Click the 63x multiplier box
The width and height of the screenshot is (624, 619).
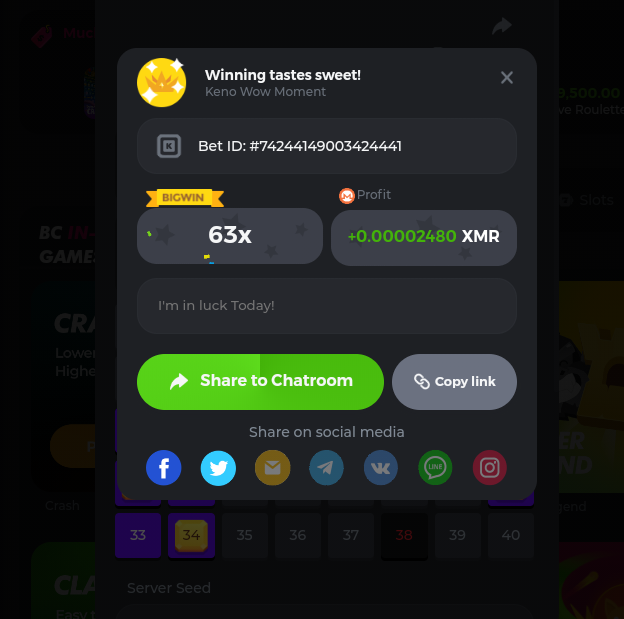tap(230, 236)
